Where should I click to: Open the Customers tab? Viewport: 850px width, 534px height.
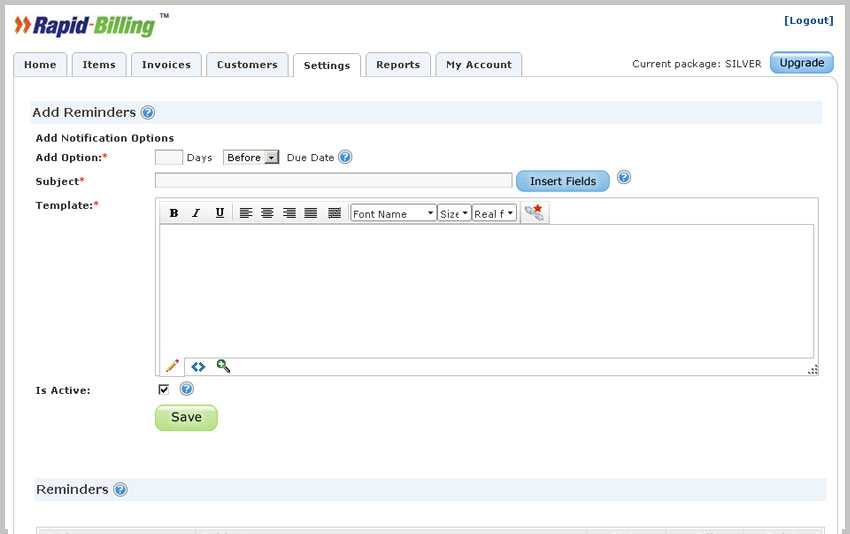coord(247,65)
